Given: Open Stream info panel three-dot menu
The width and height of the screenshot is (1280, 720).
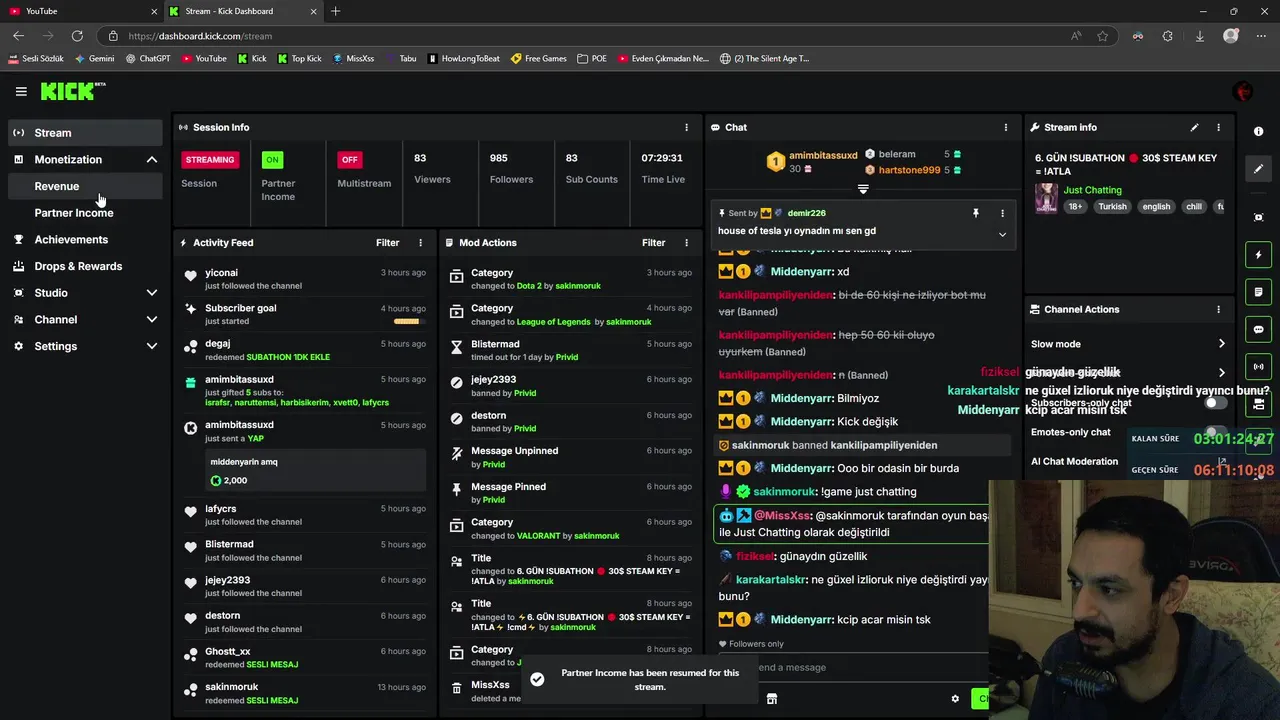Looking at the screenshot, I should click(1218, 127).
